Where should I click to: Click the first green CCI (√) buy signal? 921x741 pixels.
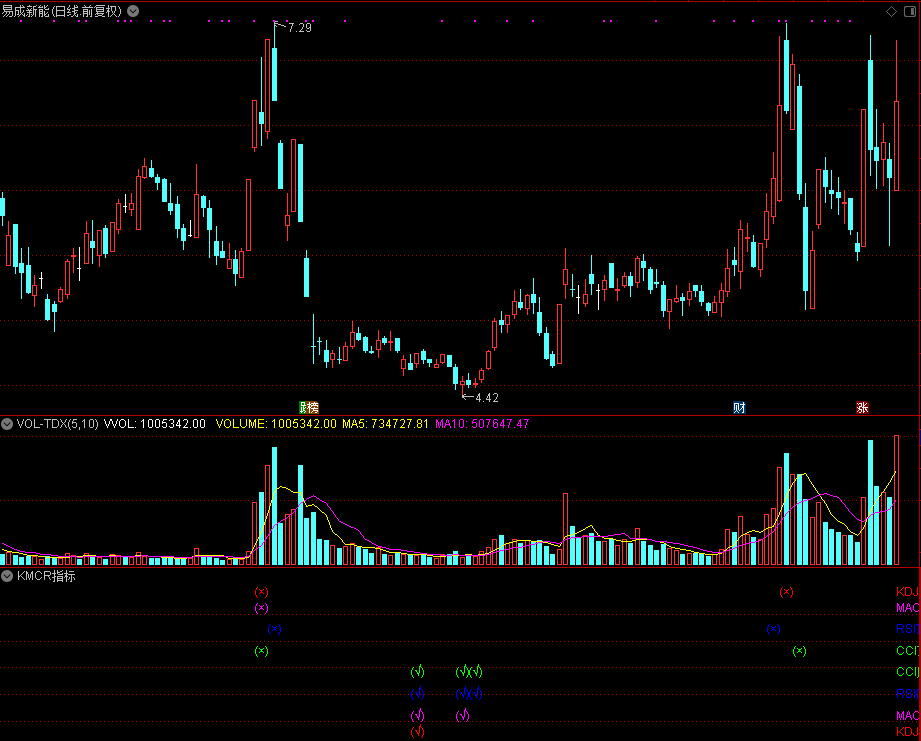(x=417, y=671)
